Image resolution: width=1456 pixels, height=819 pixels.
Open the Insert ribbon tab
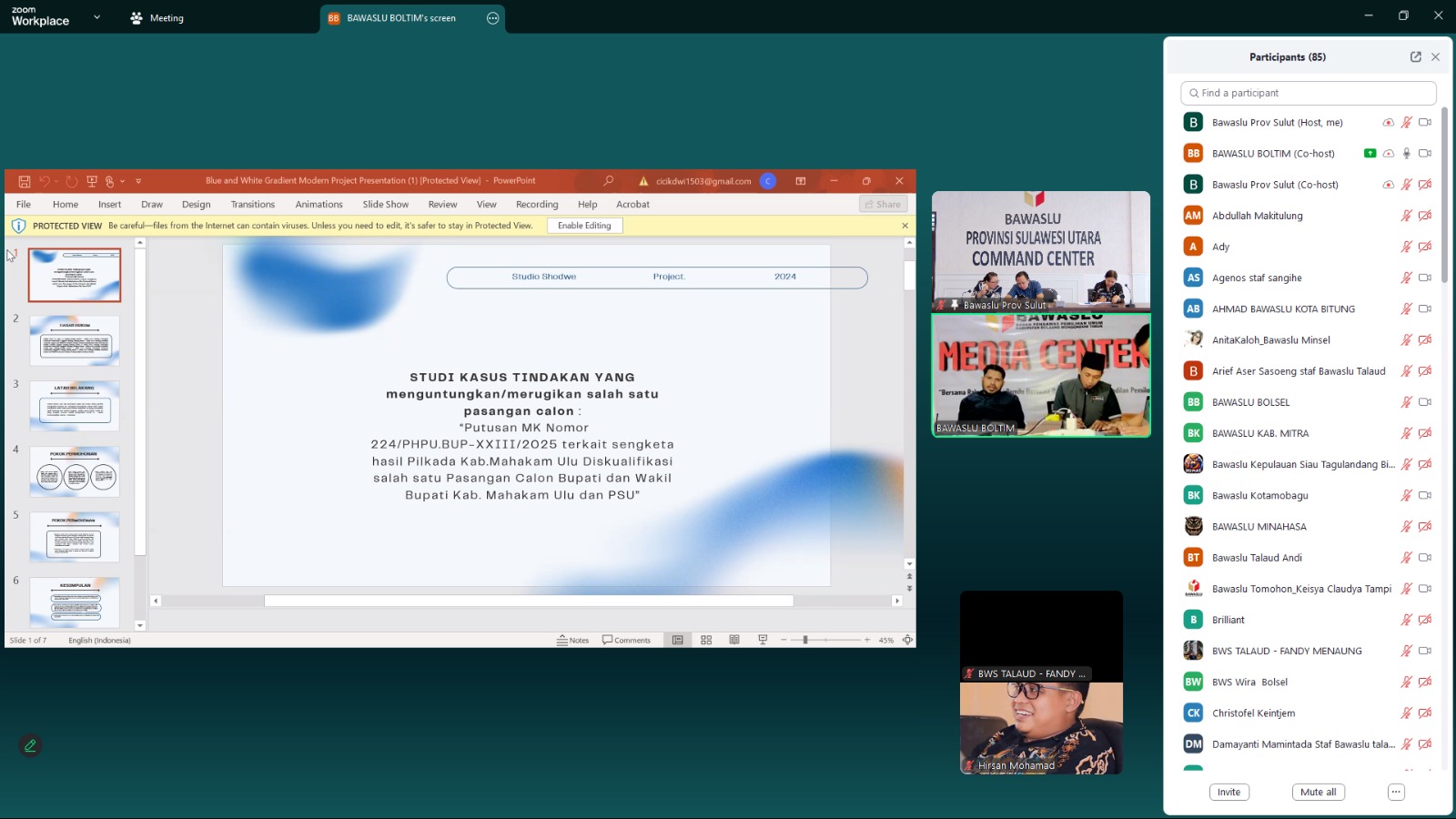click(109, 205)
